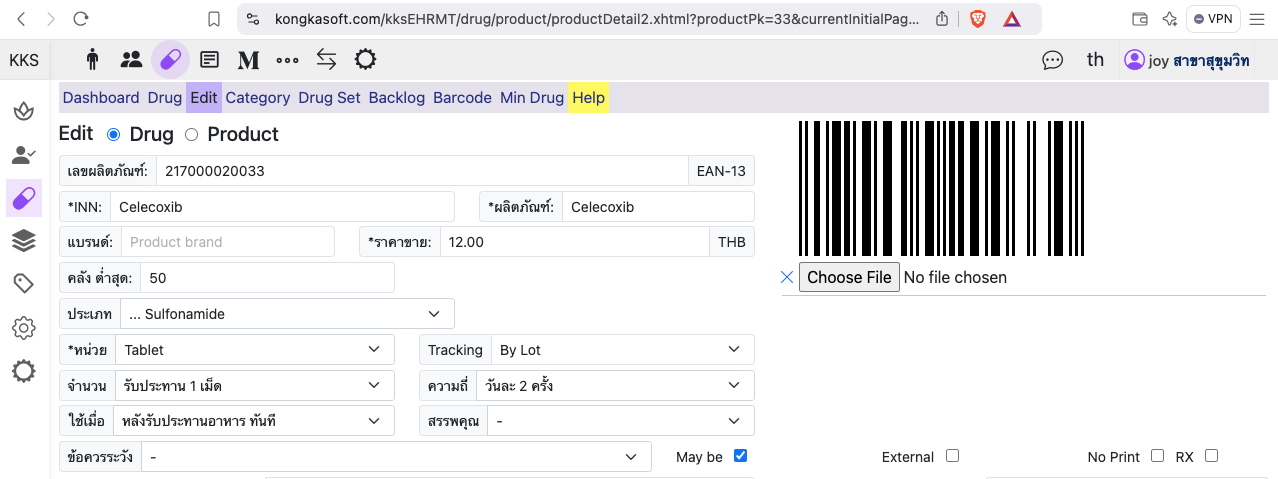Open the ประเภท Sulfonamide dropdown
Viewport: 1278px width, 479px height.
pyautogui.click(x=287, y=314)
